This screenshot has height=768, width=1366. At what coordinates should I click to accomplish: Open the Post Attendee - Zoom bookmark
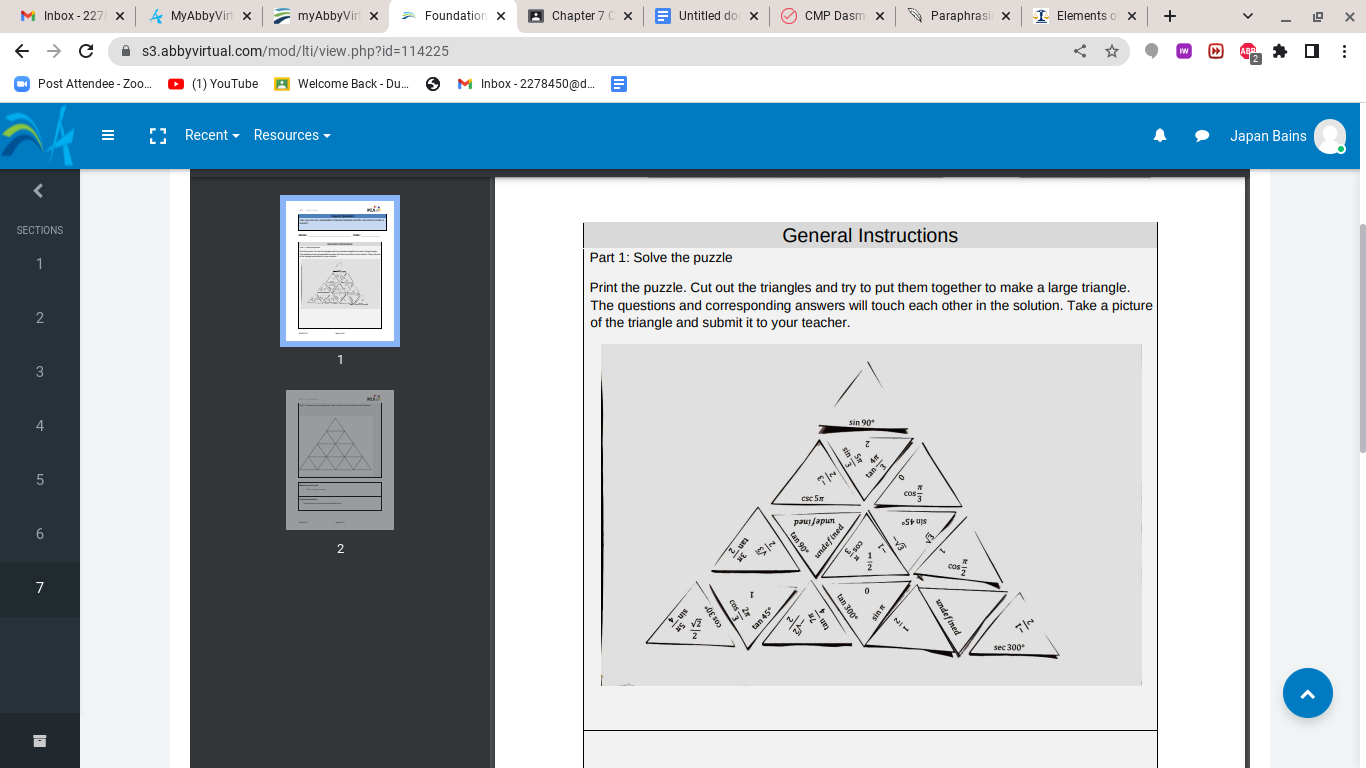click(x=83, y=84)
